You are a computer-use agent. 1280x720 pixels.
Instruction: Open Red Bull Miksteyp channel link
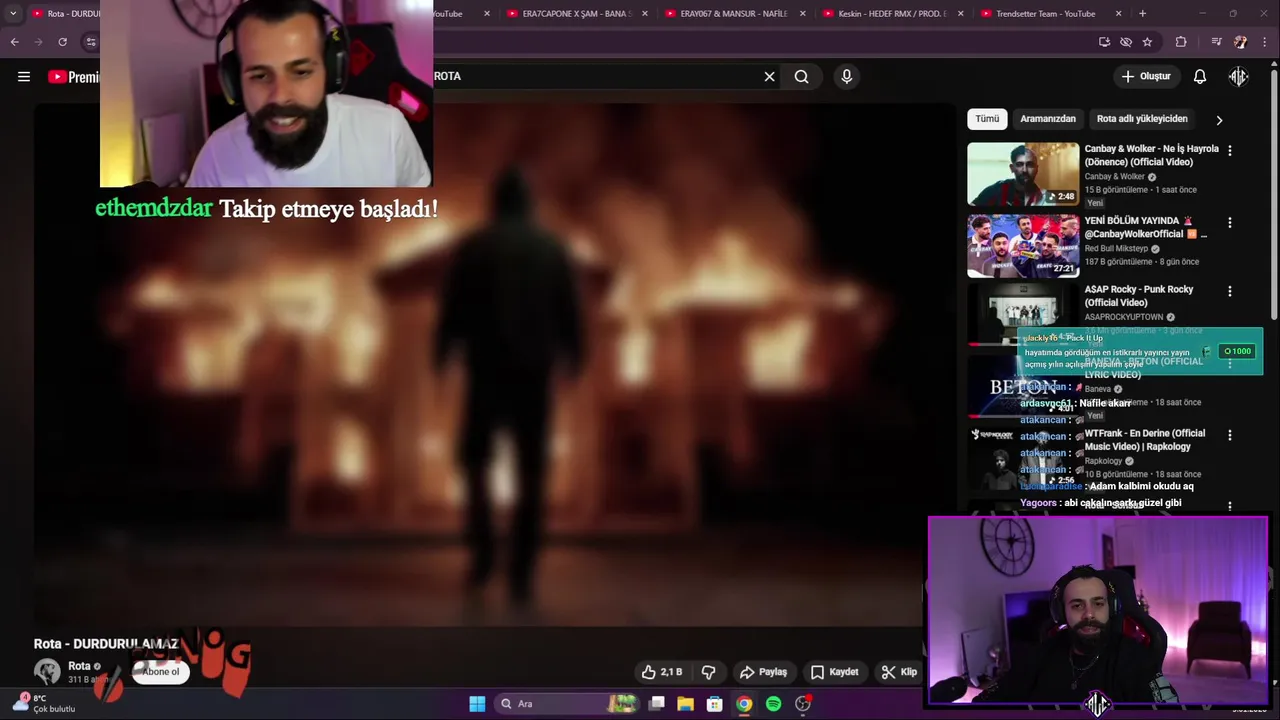tap(1117, 249)
